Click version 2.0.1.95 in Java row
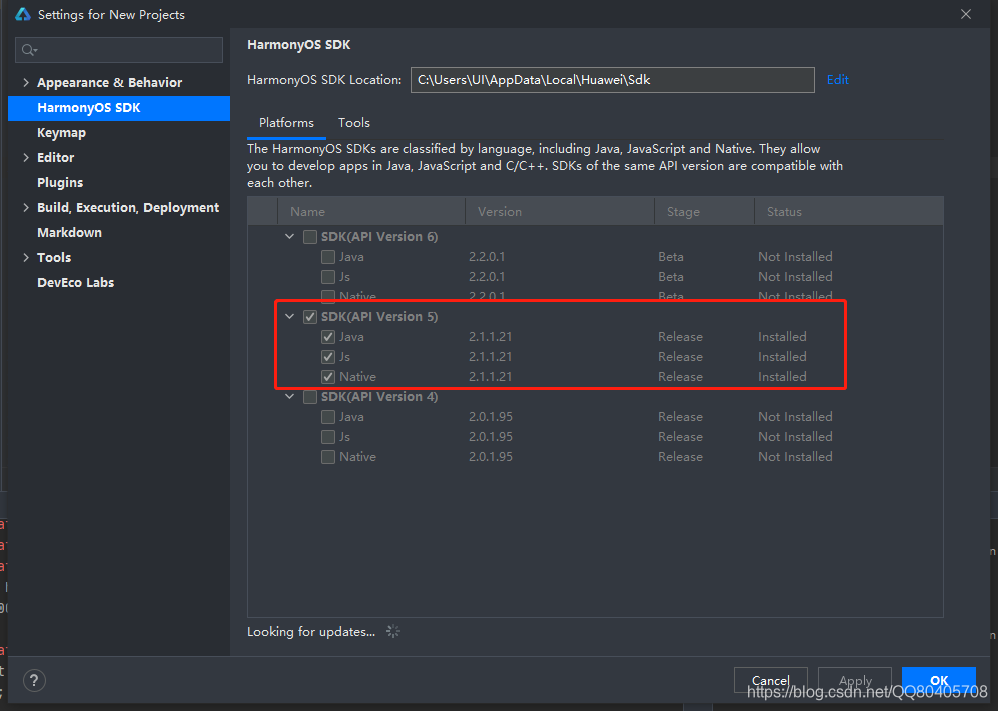 click(491, 417)
